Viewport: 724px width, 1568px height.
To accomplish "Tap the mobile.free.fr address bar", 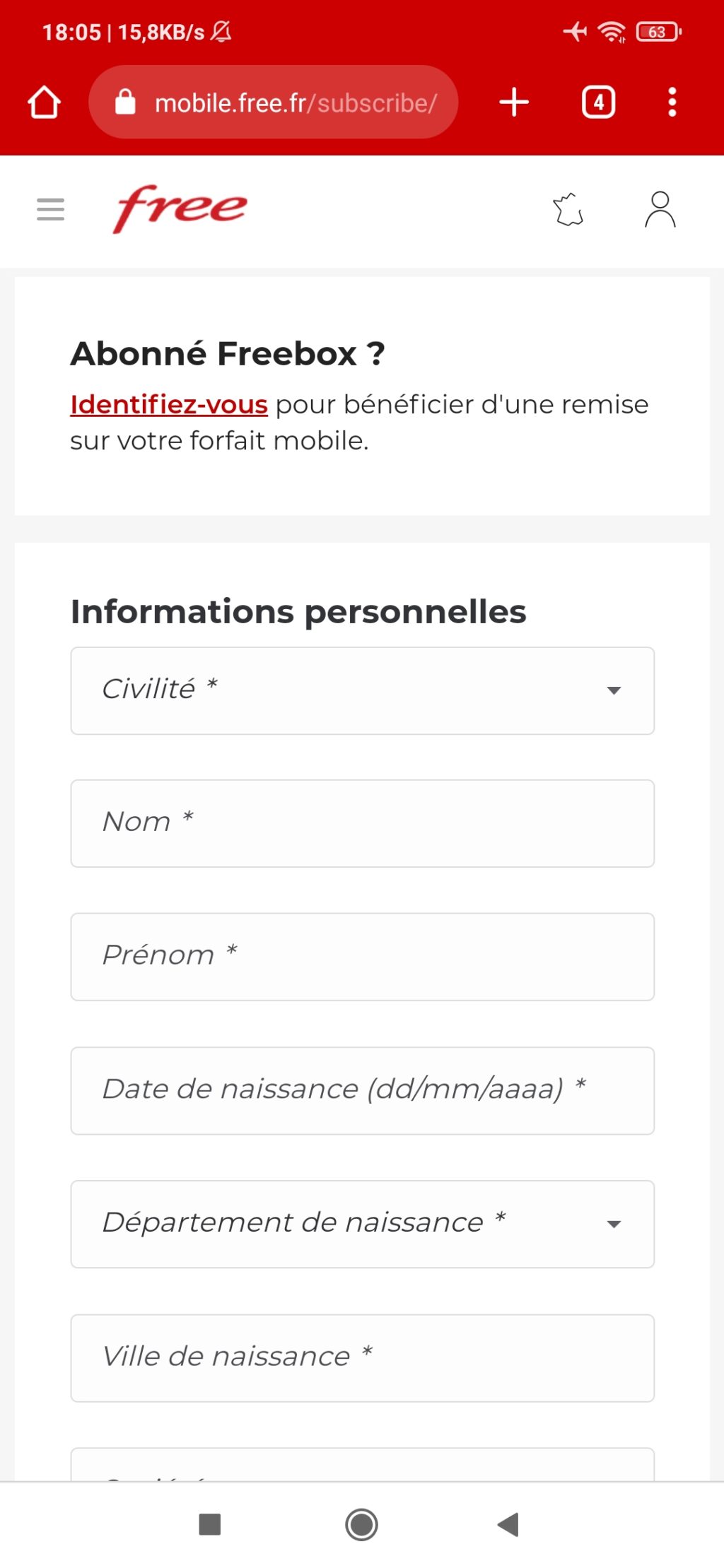I will (x=296, y=103).
